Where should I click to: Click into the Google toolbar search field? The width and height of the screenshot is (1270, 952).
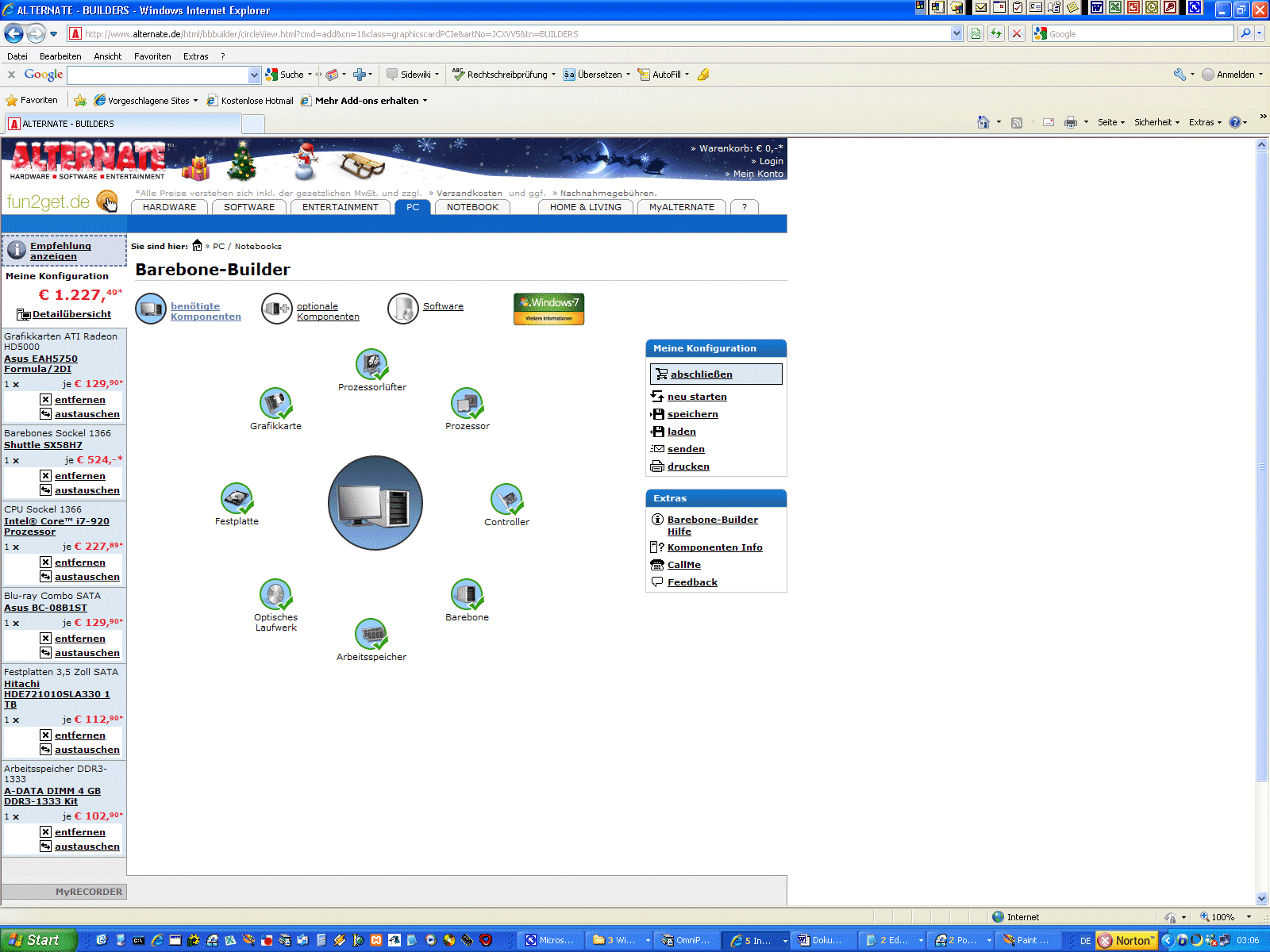pyautogui.click(x=158, y=75)
